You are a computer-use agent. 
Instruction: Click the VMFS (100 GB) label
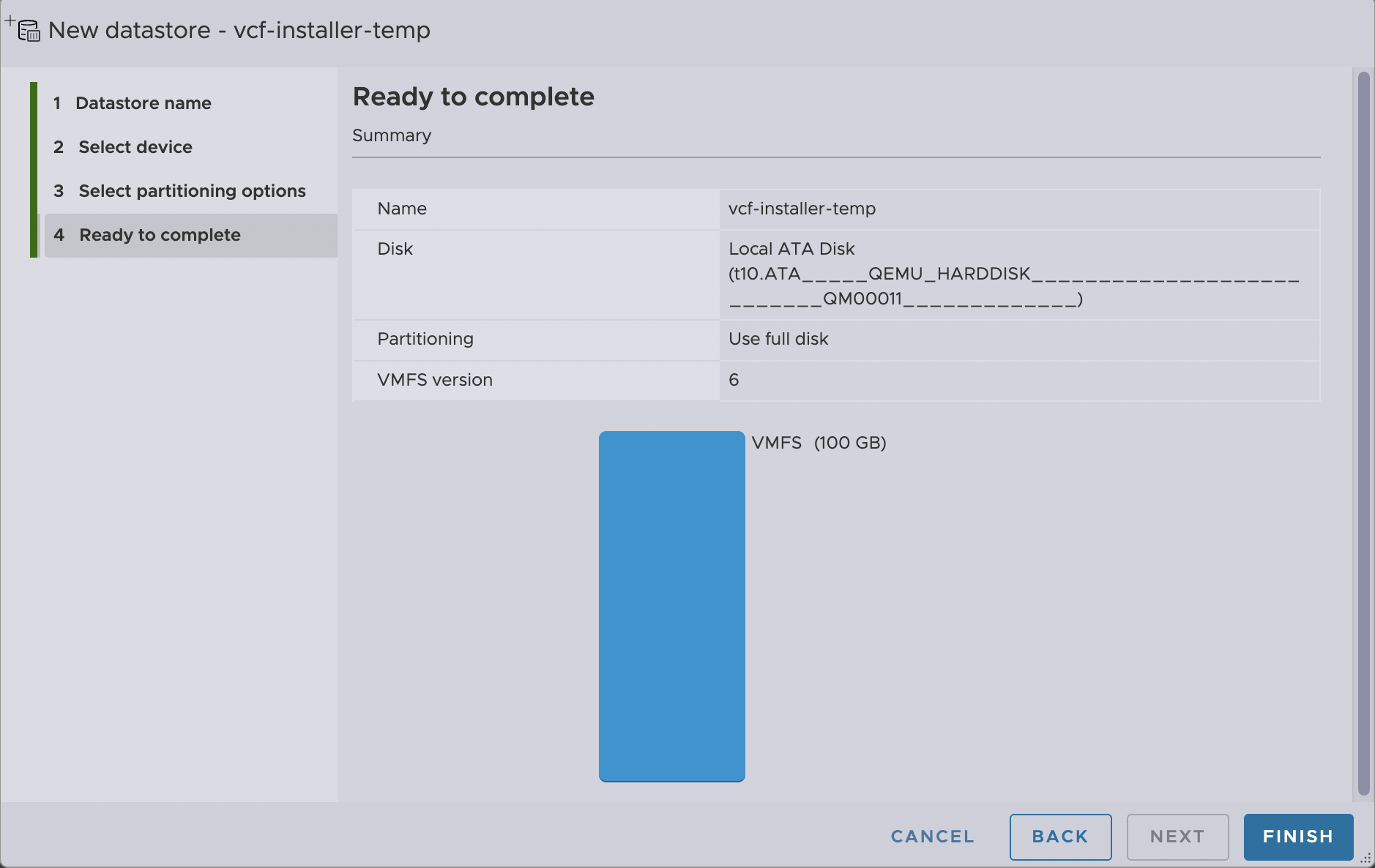pyautogui.click(x=819, y=443)
